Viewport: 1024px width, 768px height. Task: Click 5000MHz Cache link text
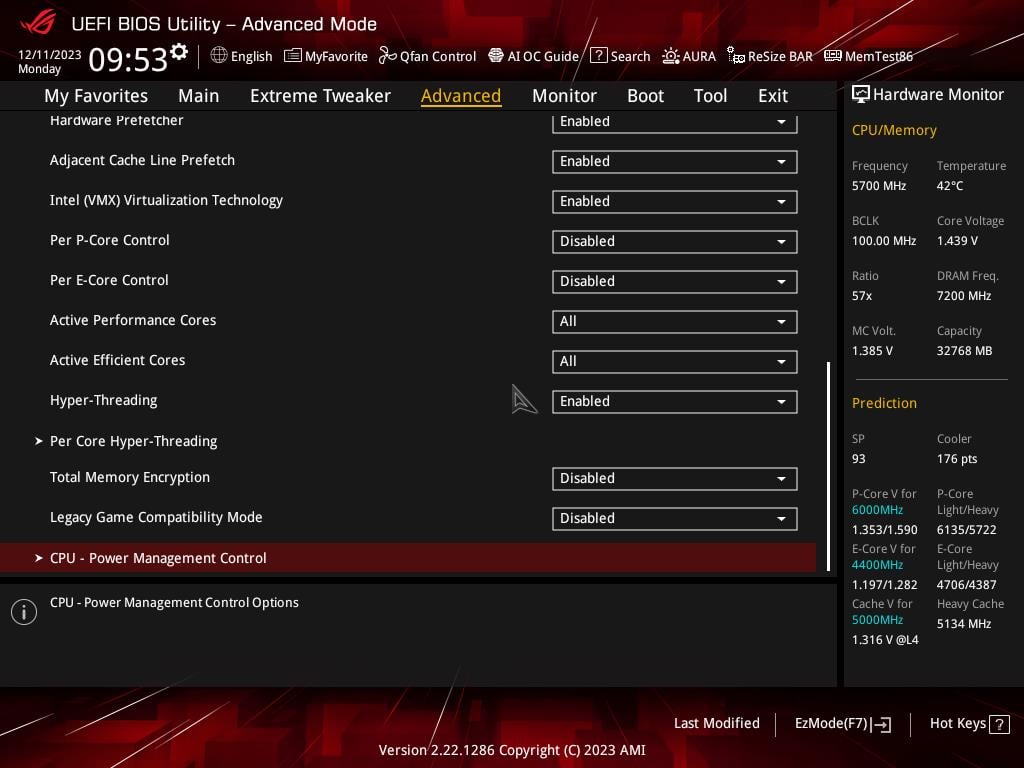(877, 620)
